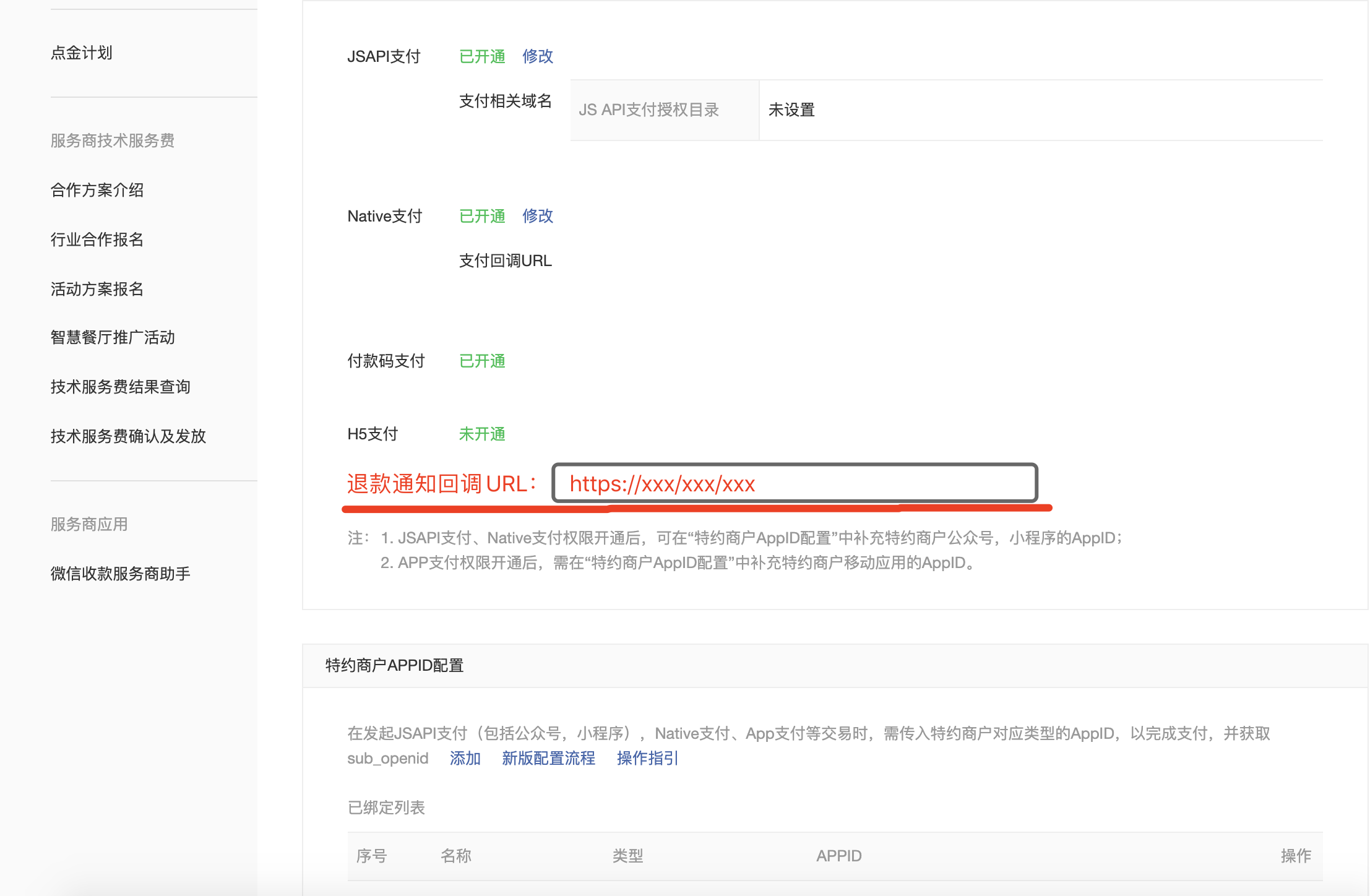The height and width of the screenshot is (896, 1370).
Task: Open 微信收款服务商助手 in sidebar
Action: click(x=120, y=574)
